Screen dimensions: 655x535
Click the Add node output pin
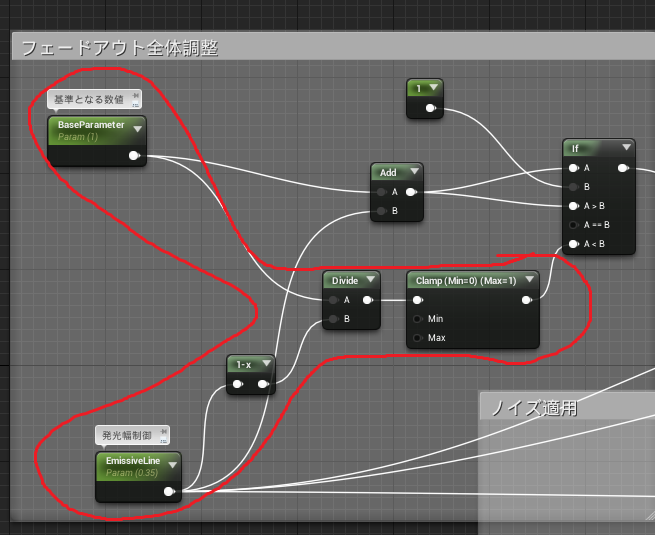pyautogui.click(x=411, y=192)
